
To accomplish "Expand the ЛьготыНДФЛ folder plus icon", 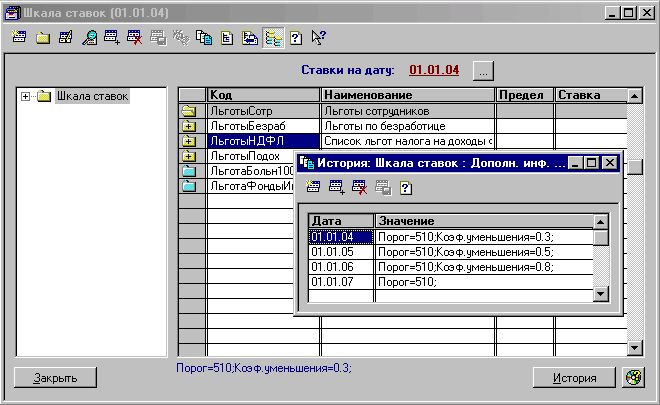I will pos(188,141).
